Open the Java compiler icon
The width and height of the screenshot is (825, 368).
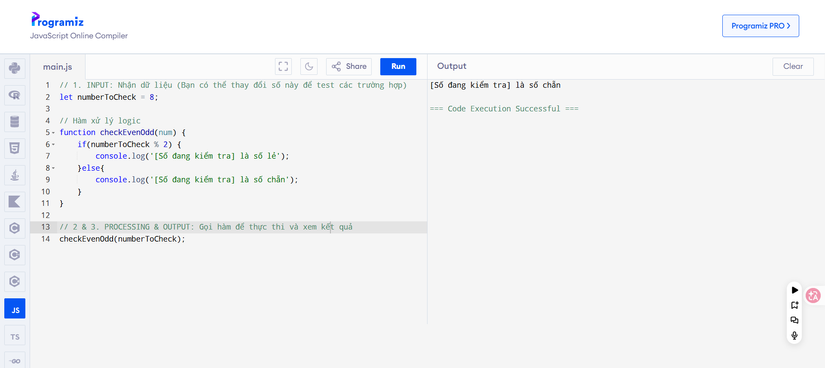pos(15,175)
